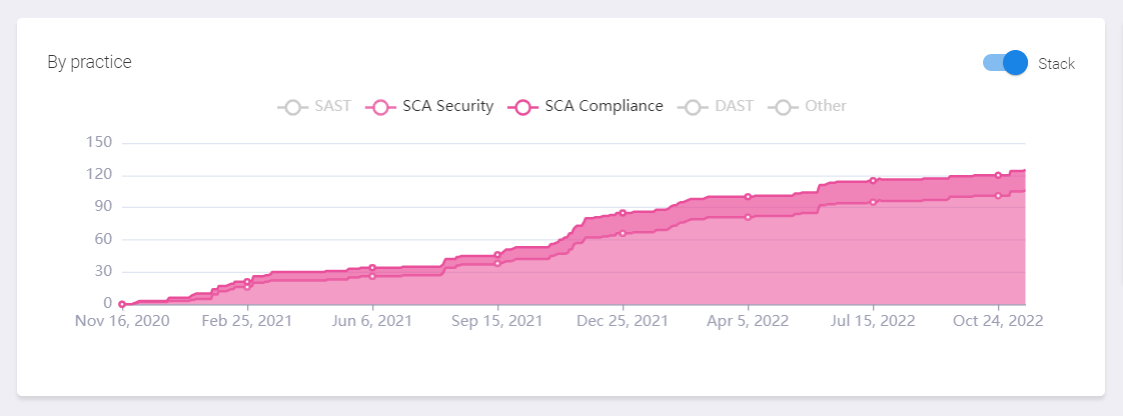The height and width of the screenshot is (416, 1123).
Task: Select SCA Compliance point at Apr 5, 2022
Action: pos(748,197)
